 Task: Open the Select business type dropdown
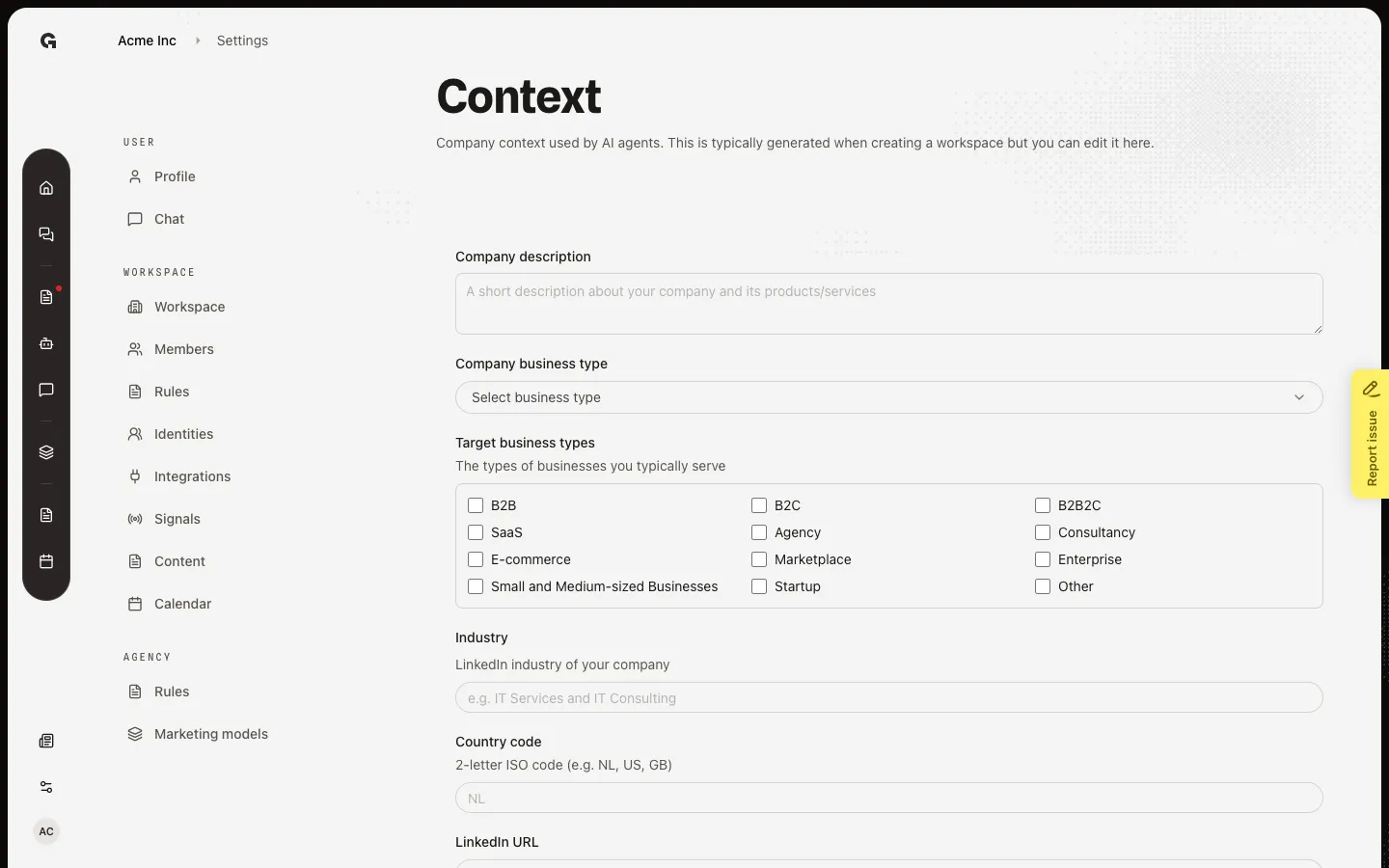(x=888, y=397)
